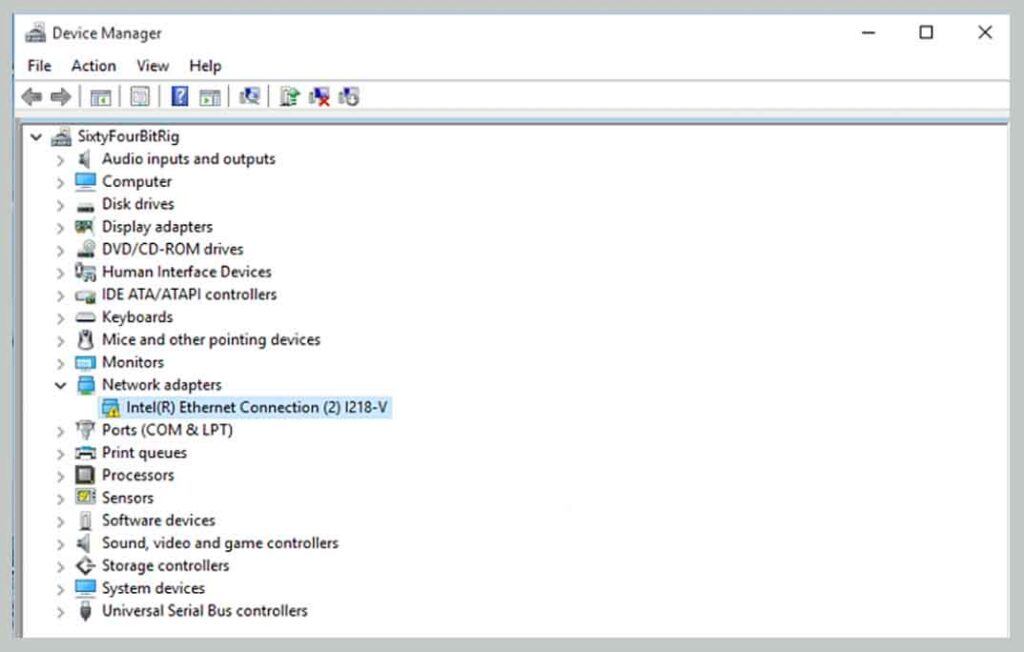This screenshot has height=652, width=1024.
Task: Select the Ports (COM & LPT) entry
Action: 168,430
